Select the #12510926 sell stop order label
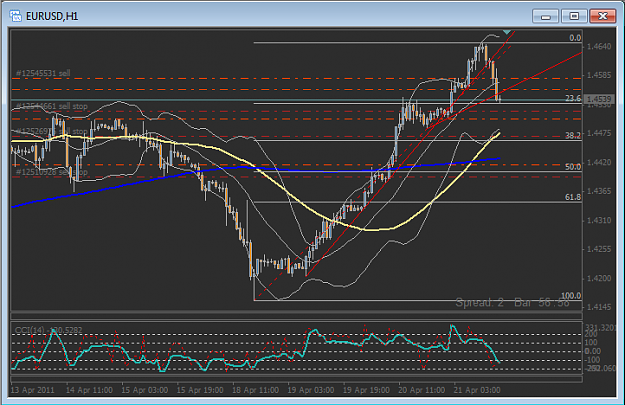 tap(51, 172)
